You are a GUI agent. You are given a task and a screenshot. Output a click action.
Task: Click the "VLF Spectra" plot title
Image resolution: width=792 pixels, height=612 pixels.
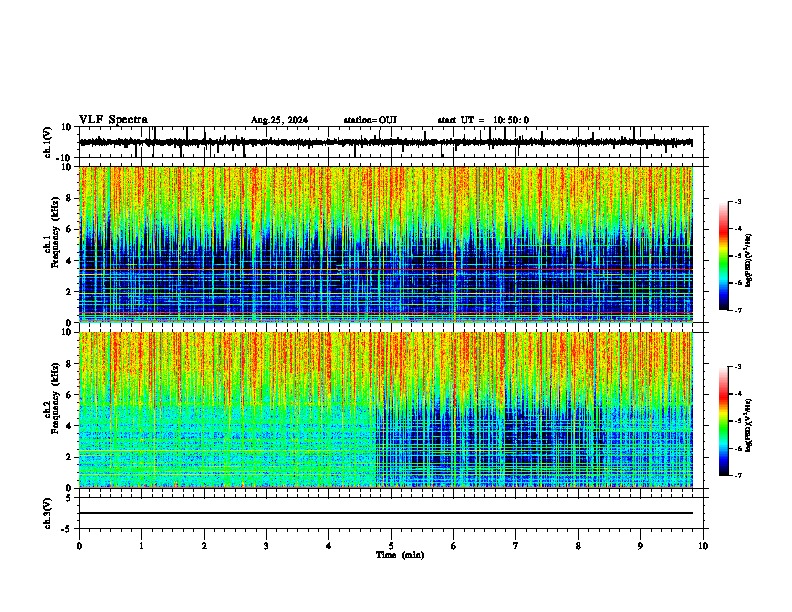[x=113, y=119]
